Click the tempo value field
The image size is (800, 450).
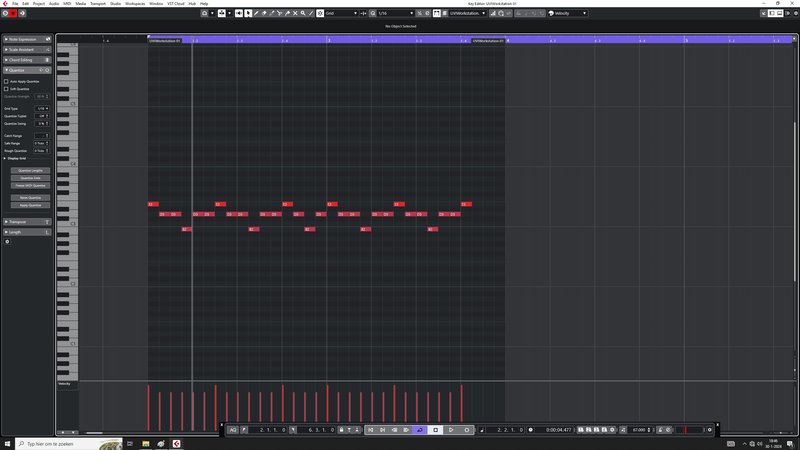(639, 430)
